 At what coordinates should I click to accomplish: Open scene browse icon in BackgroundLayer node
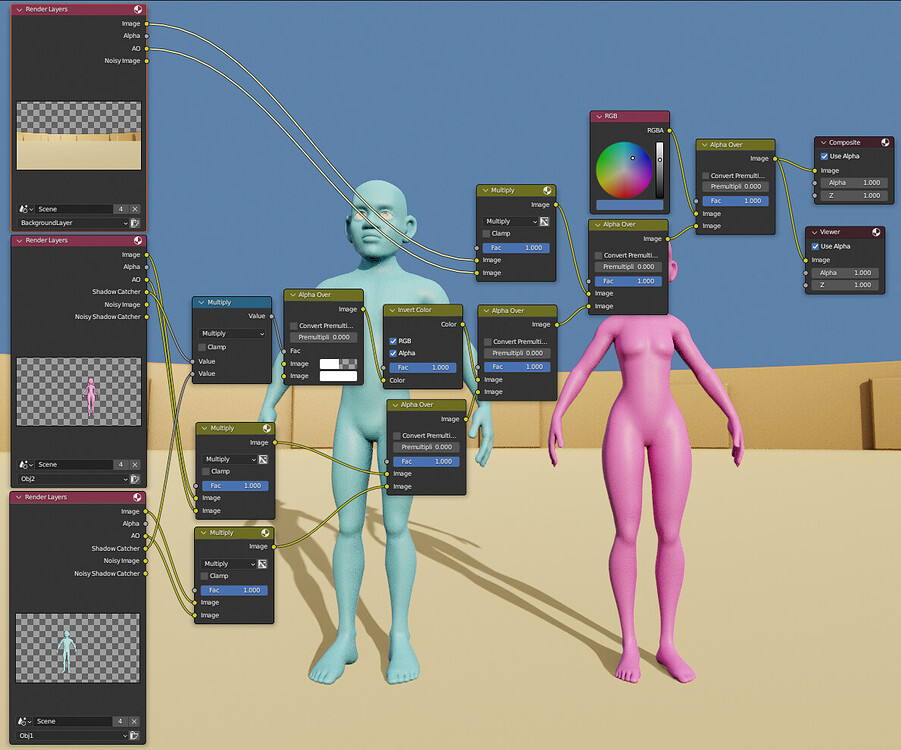click(x=26, y=209)
